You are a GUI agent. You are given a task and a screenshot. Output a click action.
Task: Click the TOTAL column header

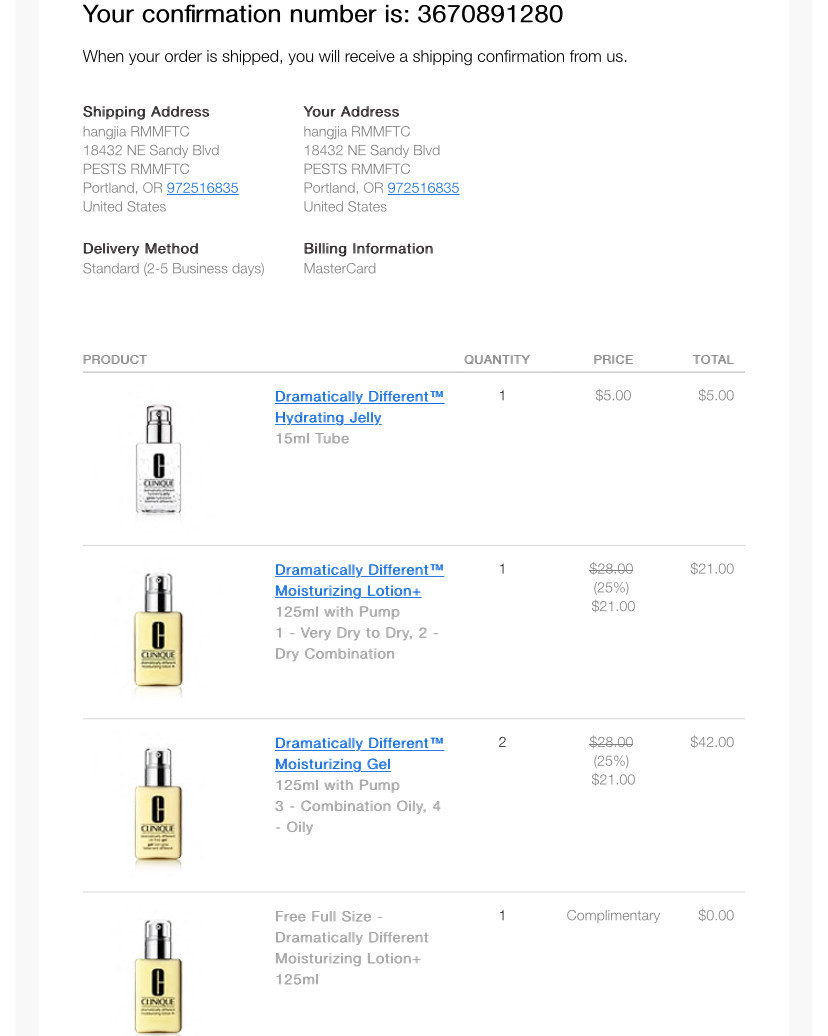point(713,360)
